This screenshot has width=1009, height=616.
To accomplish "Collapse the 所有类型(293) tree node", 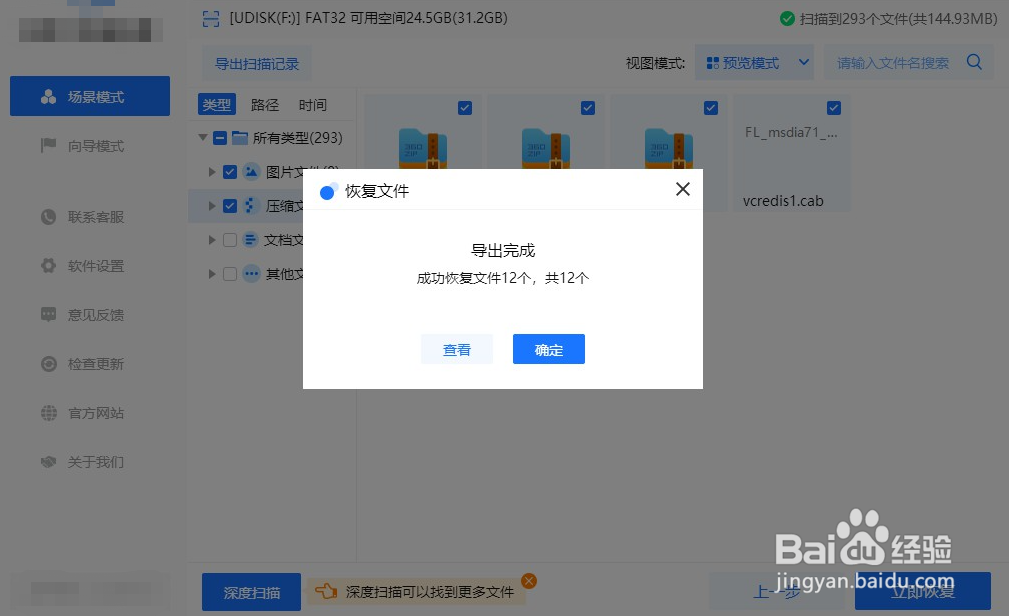I will [202, 138].
